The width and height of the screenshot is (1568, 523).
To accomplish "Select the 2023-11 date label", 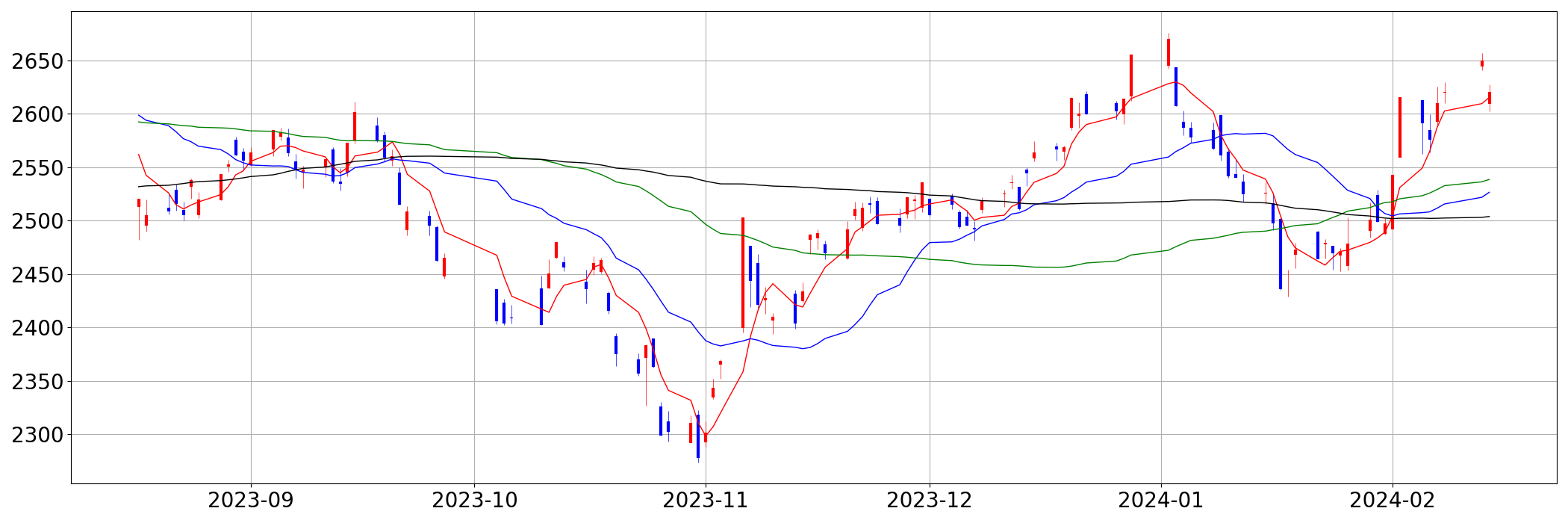I will coord(706,501).
